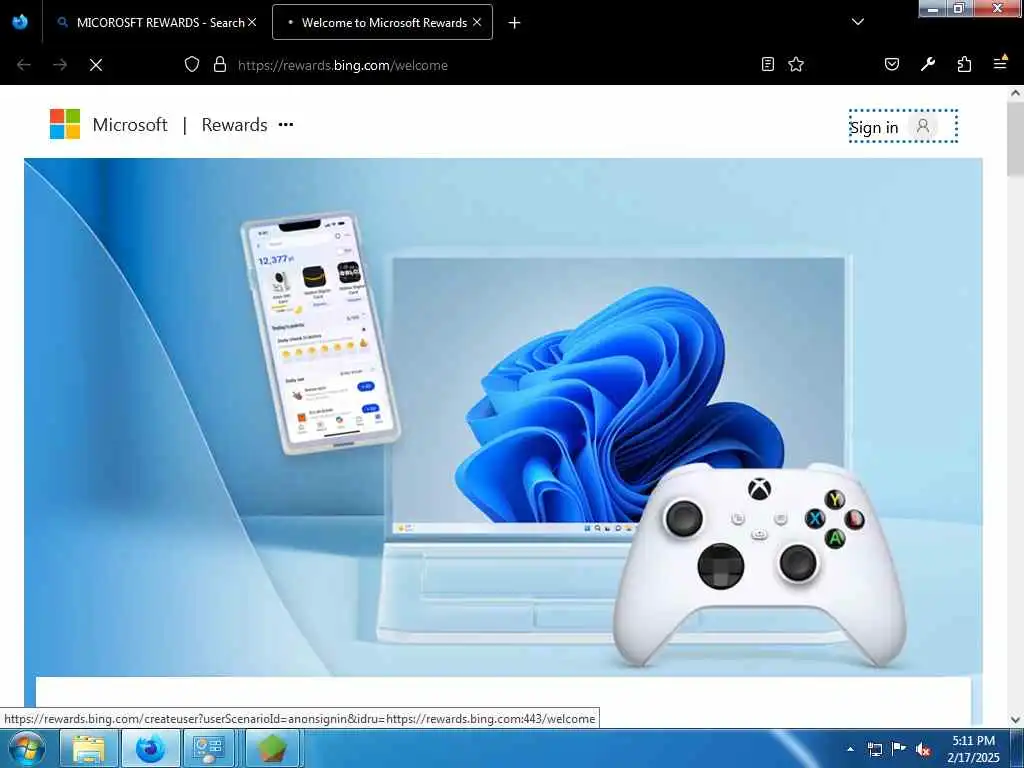The width and height of the screenshot is (1024, 768).
Task: Click the user avatar icon beside Sign in
Action: 923,125
